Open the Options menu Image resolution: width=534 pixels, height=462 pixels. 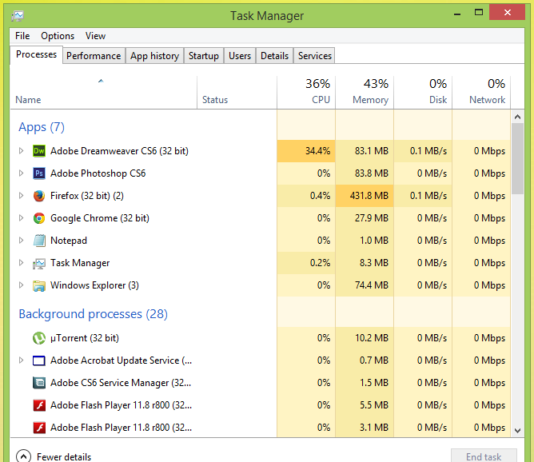click(x=58, y=36)
